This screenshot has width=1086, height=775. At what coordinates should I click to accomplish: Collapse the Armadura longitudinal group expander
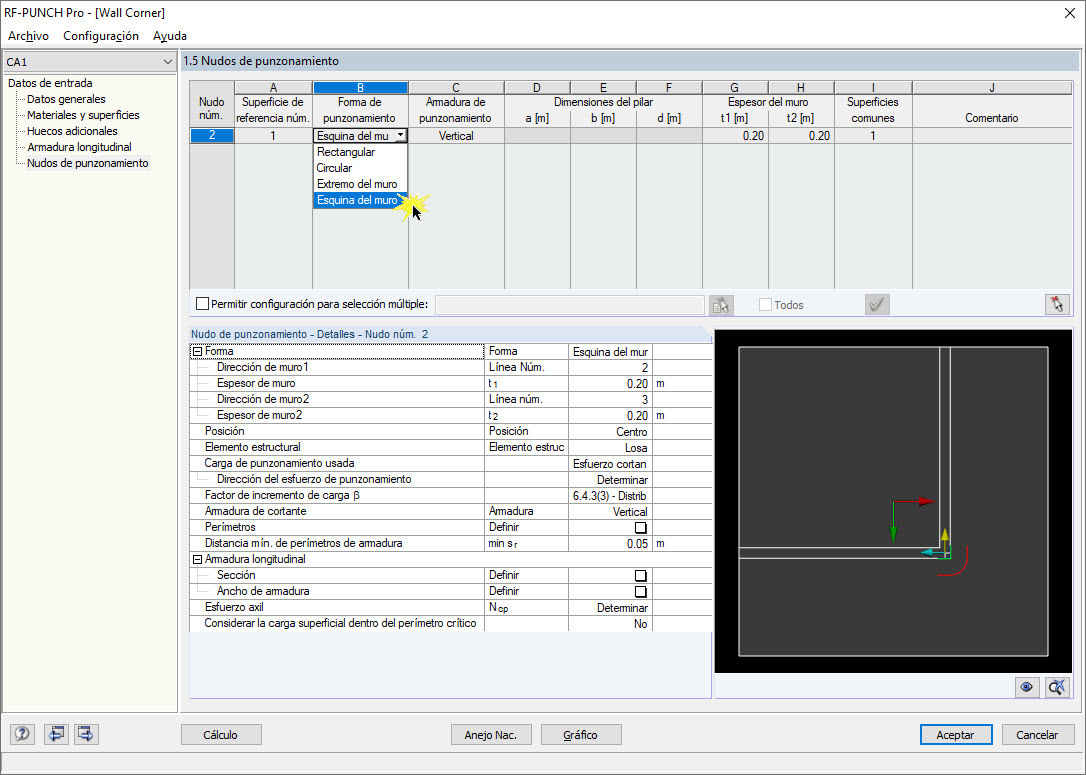click(197, 560)
